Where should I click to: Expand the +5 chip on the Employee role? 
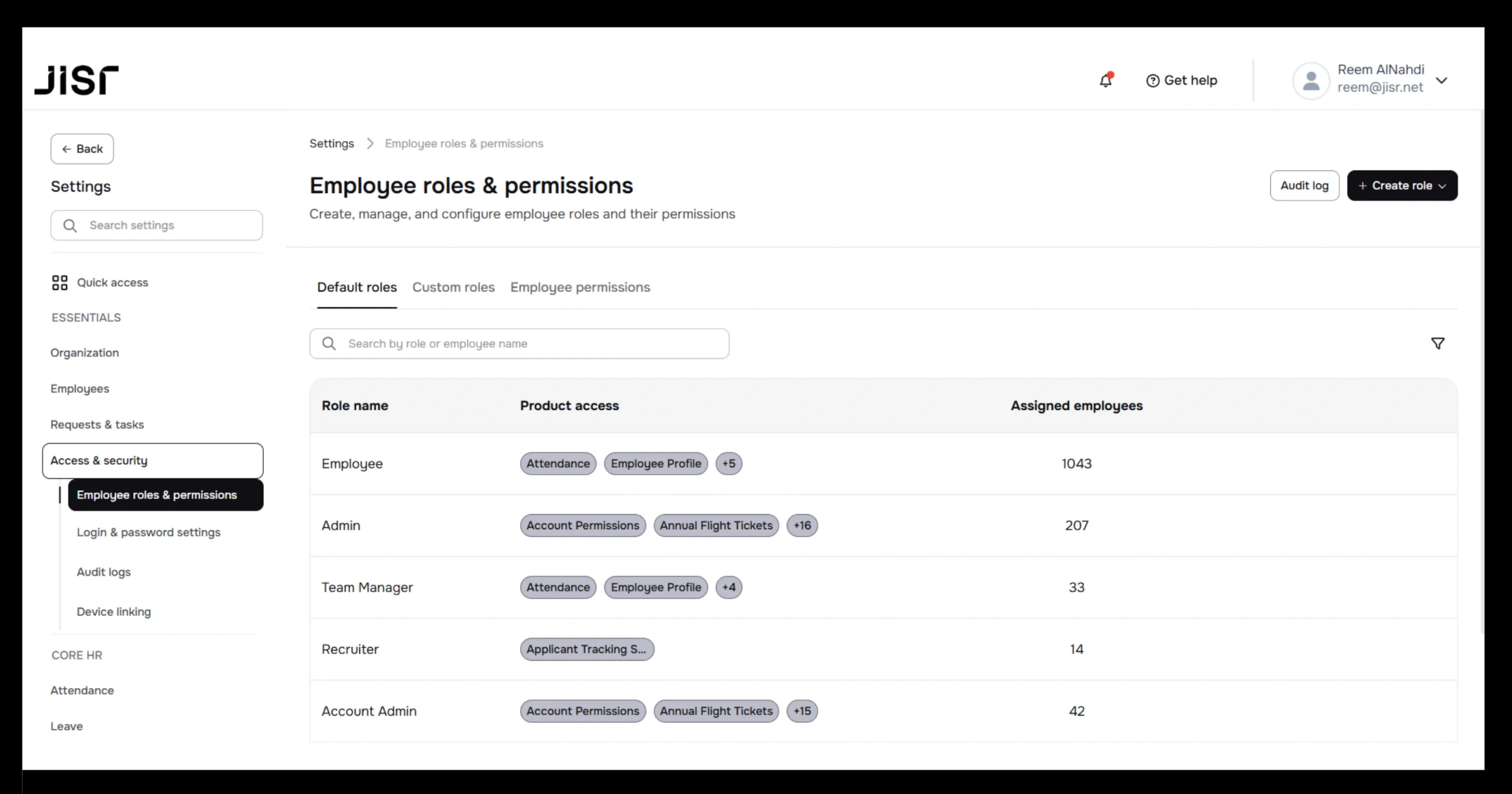click(x=729, y=464)
